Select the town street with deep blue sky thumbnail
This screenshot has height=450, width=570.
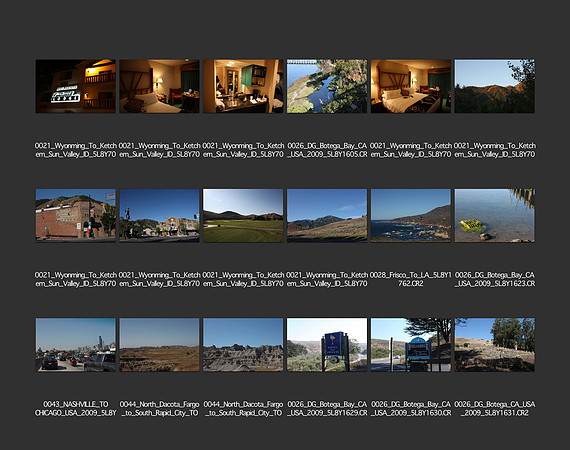click(159, 215)
